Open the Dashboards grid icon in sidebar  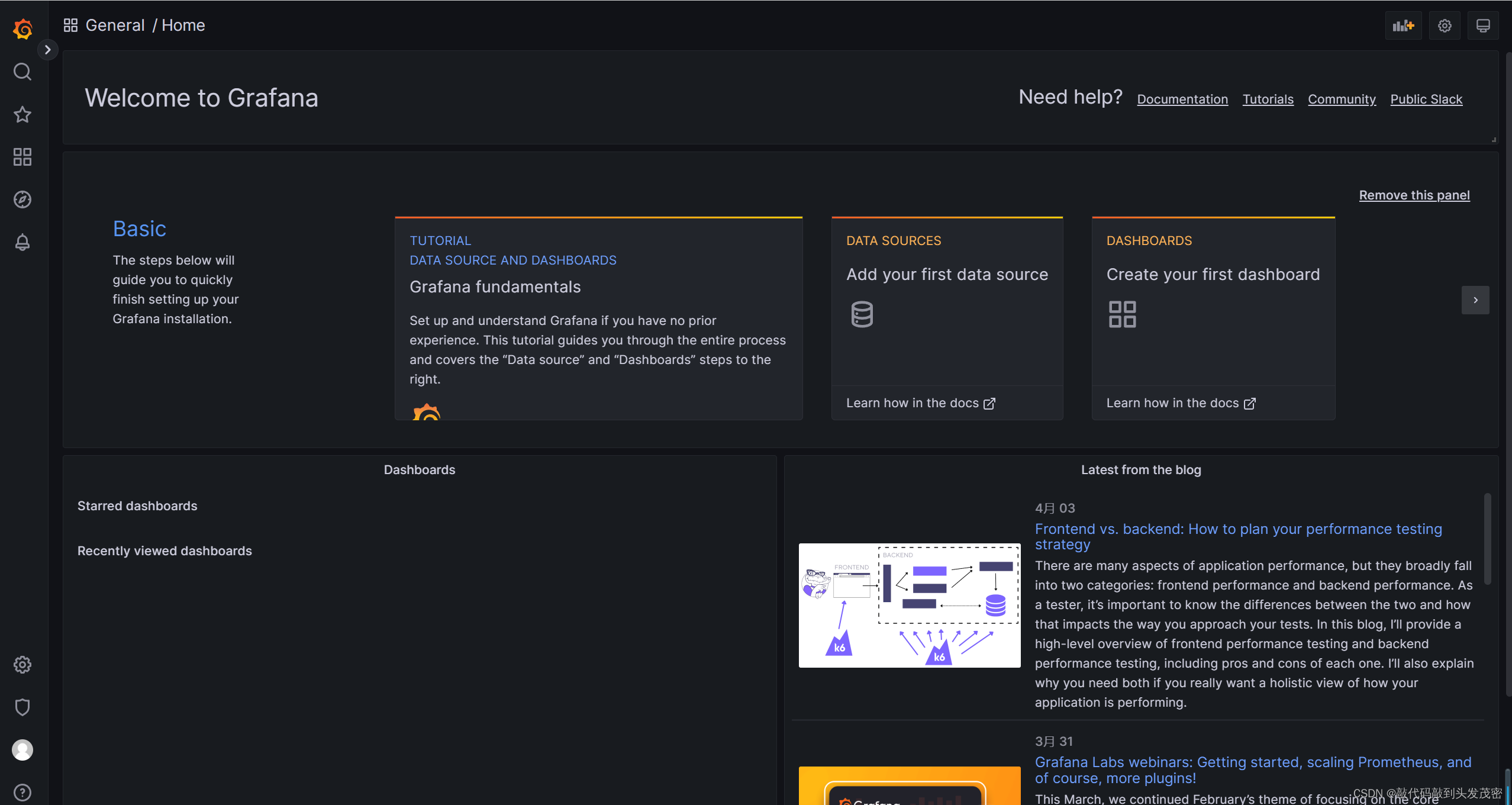pos(22,157)
